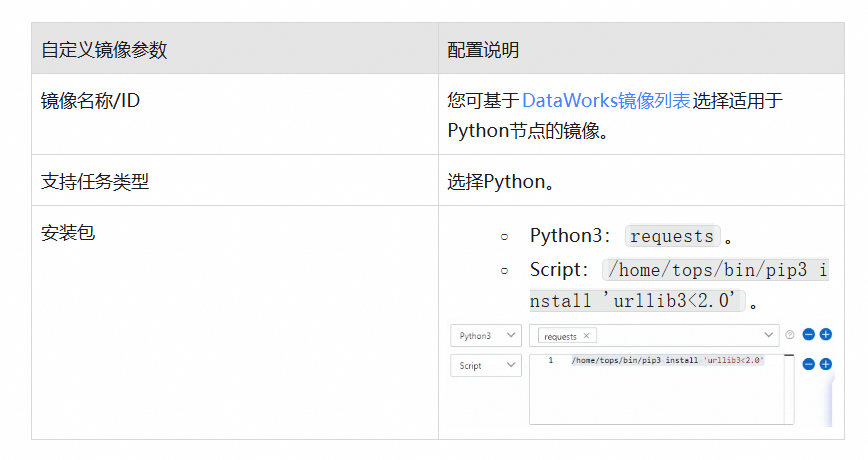Image resolution: width=868 pixels, height=460 pixels.
Task: Click the 选择Python。 description text
Action: (x=500, y=182)
